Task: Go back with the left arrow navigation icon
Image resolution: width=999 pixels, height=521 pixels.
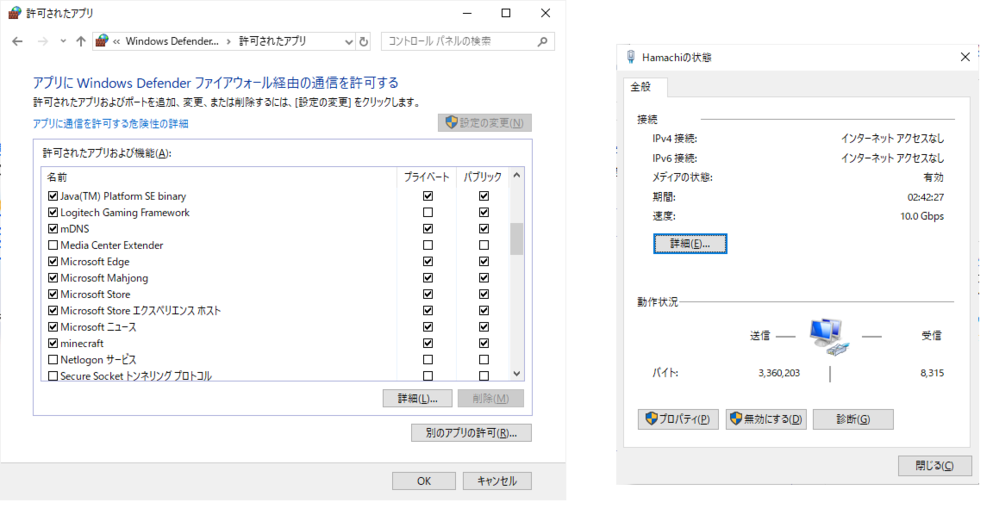Action: coord(17,41)
